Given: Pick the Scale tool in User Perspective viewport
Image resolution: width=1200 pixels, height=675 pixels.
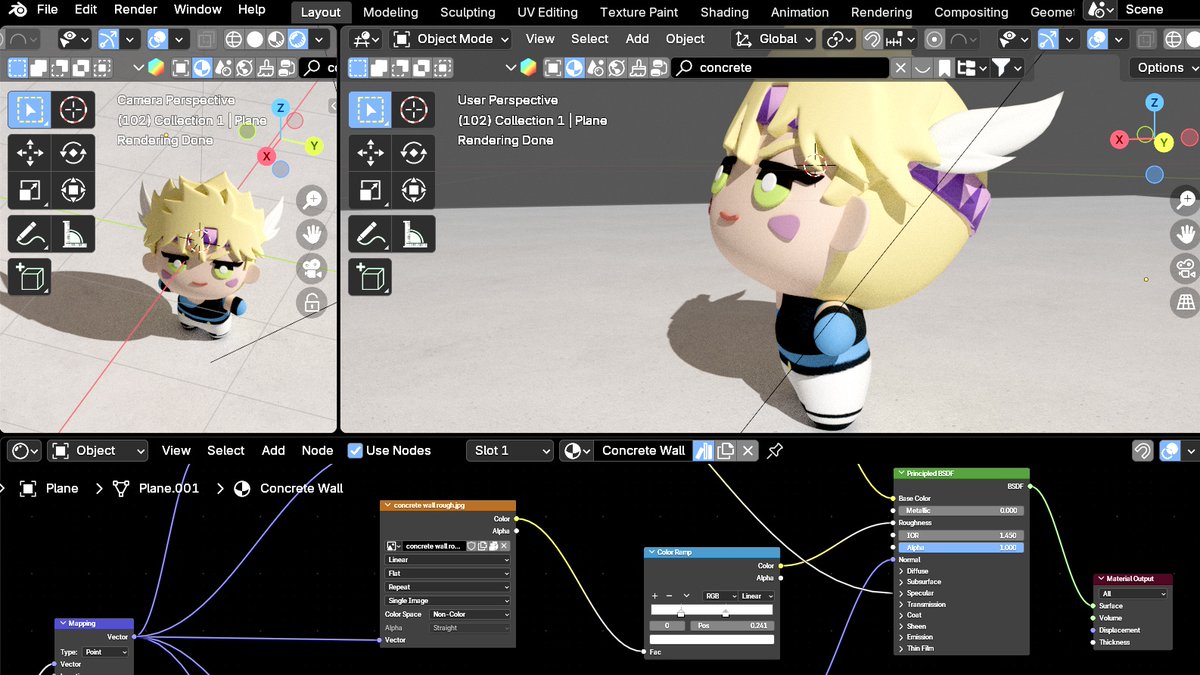Looking at the screenshot, I should 370,189.
